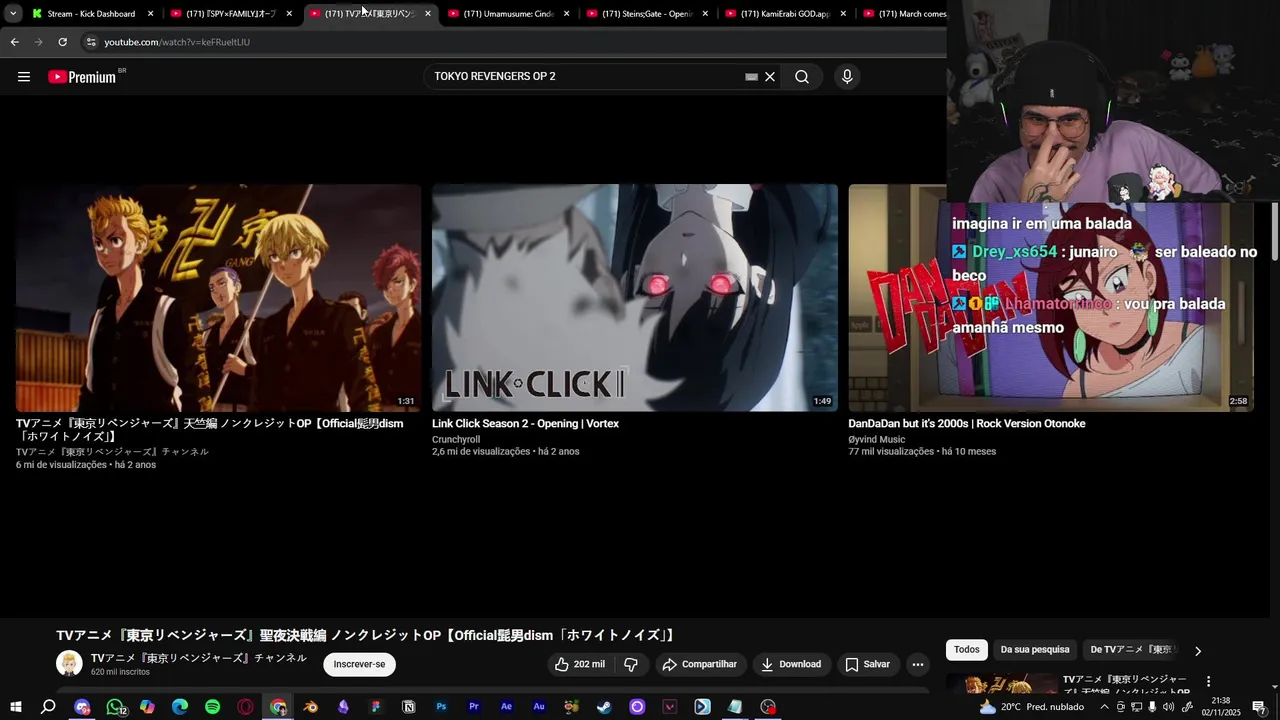Expand hidden system tray icons chevron
1280x720 pixels.
[x=1104, y=707]
